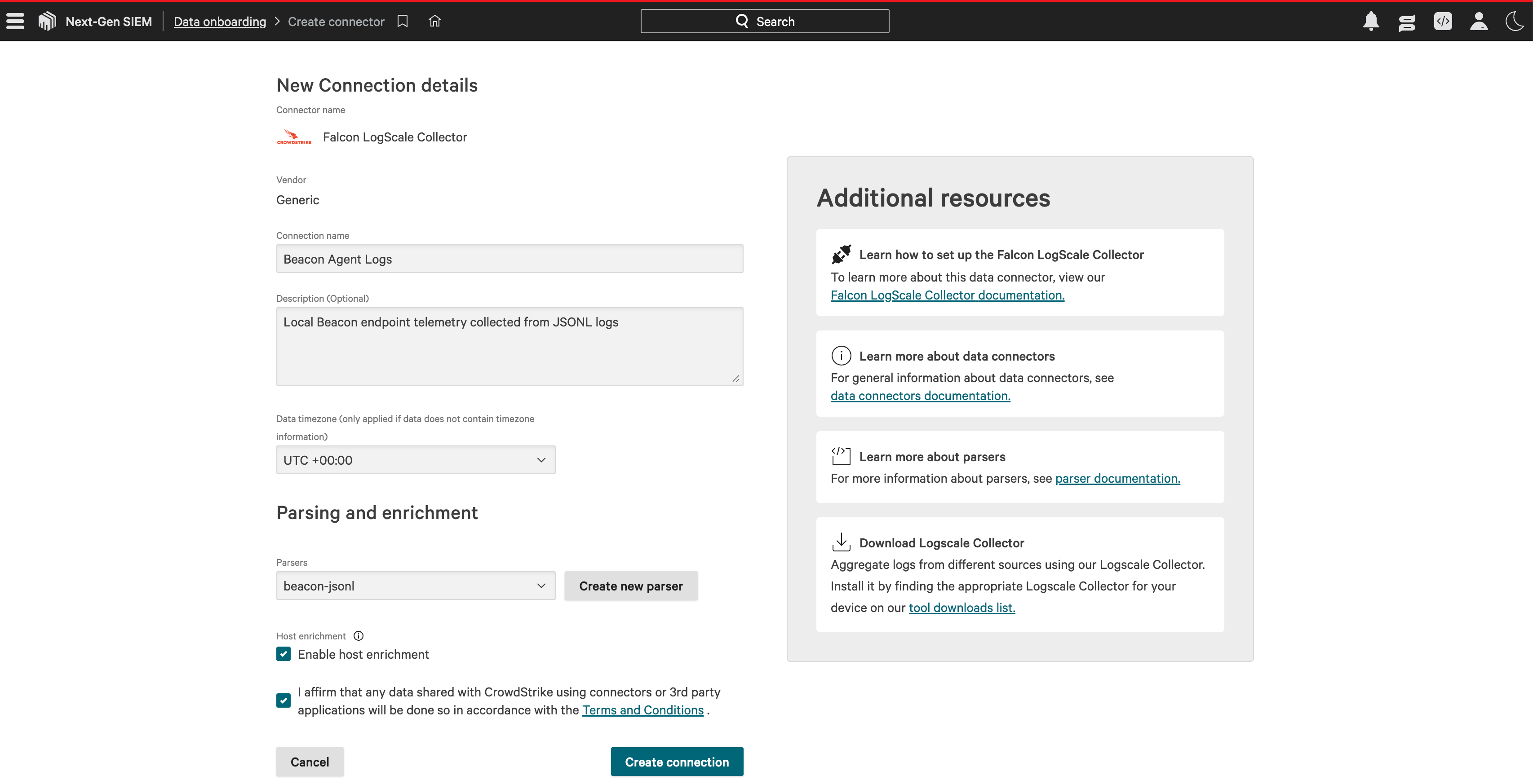Uncheck Enable host enrichment
The height and width of the screenshot is (784, 1533).
tap(283, 654)
